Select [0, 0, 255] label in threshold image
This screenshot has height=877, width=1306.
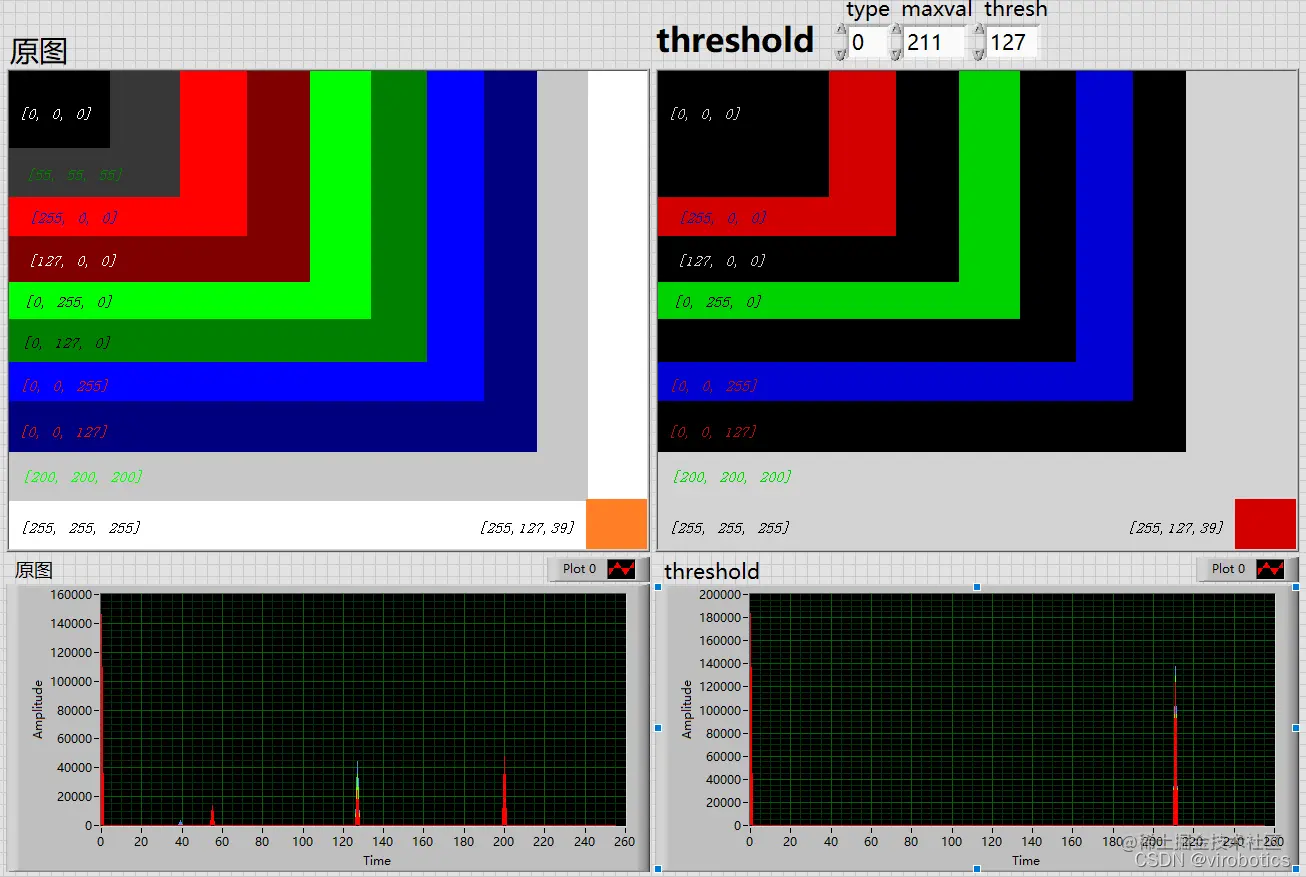[x=714, y=386]
